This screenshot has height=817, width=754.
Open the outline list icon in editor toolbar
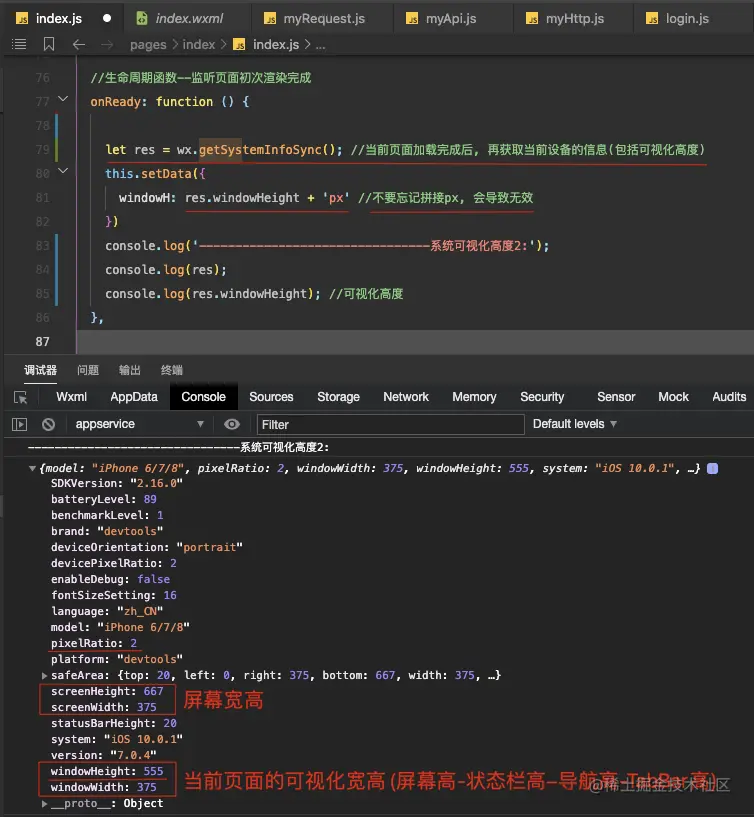tap(19, 44)
